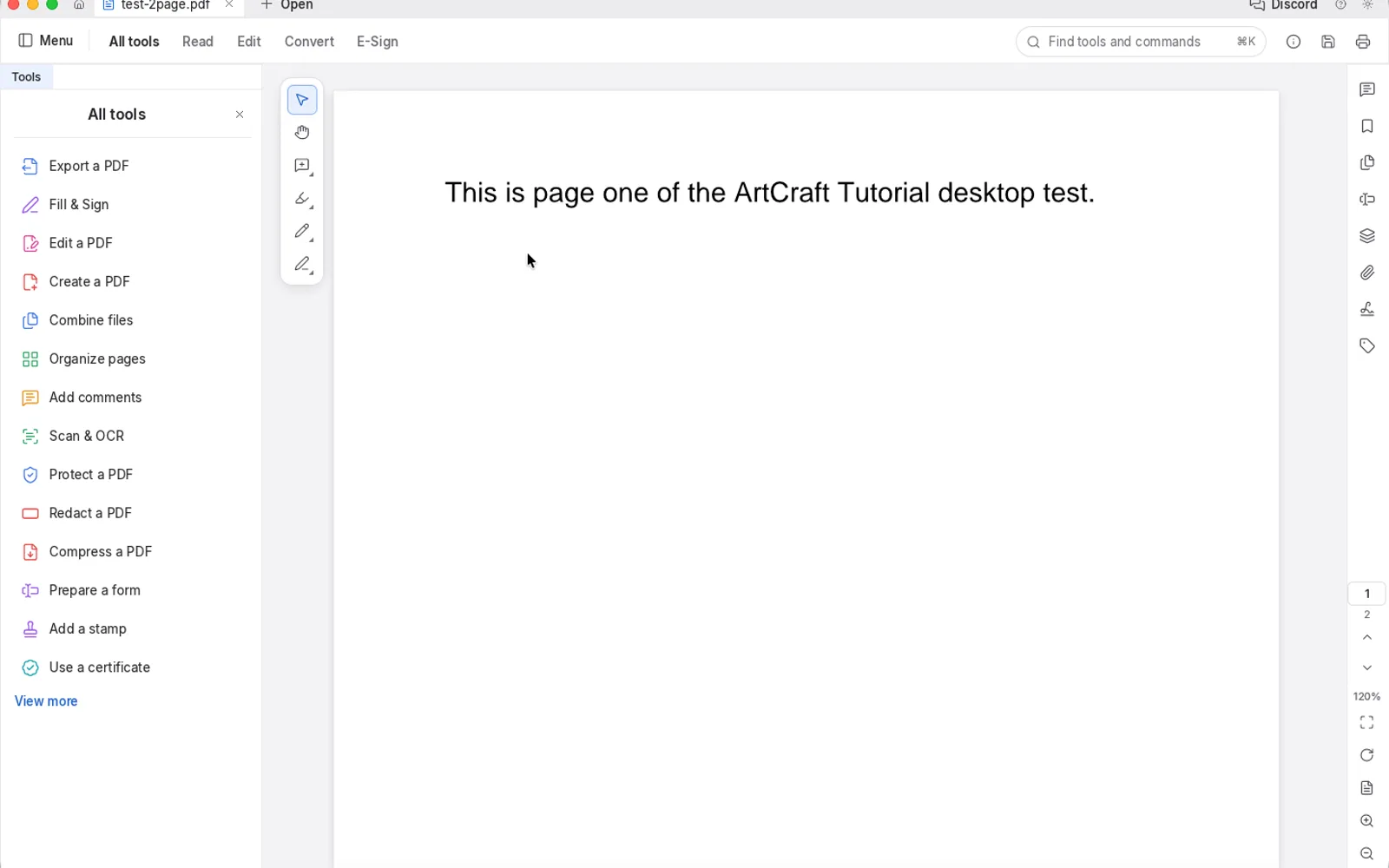This screenshot has height=868, width=1389.
Task: Open the tags panel icon
Action: pos(1366,345)
